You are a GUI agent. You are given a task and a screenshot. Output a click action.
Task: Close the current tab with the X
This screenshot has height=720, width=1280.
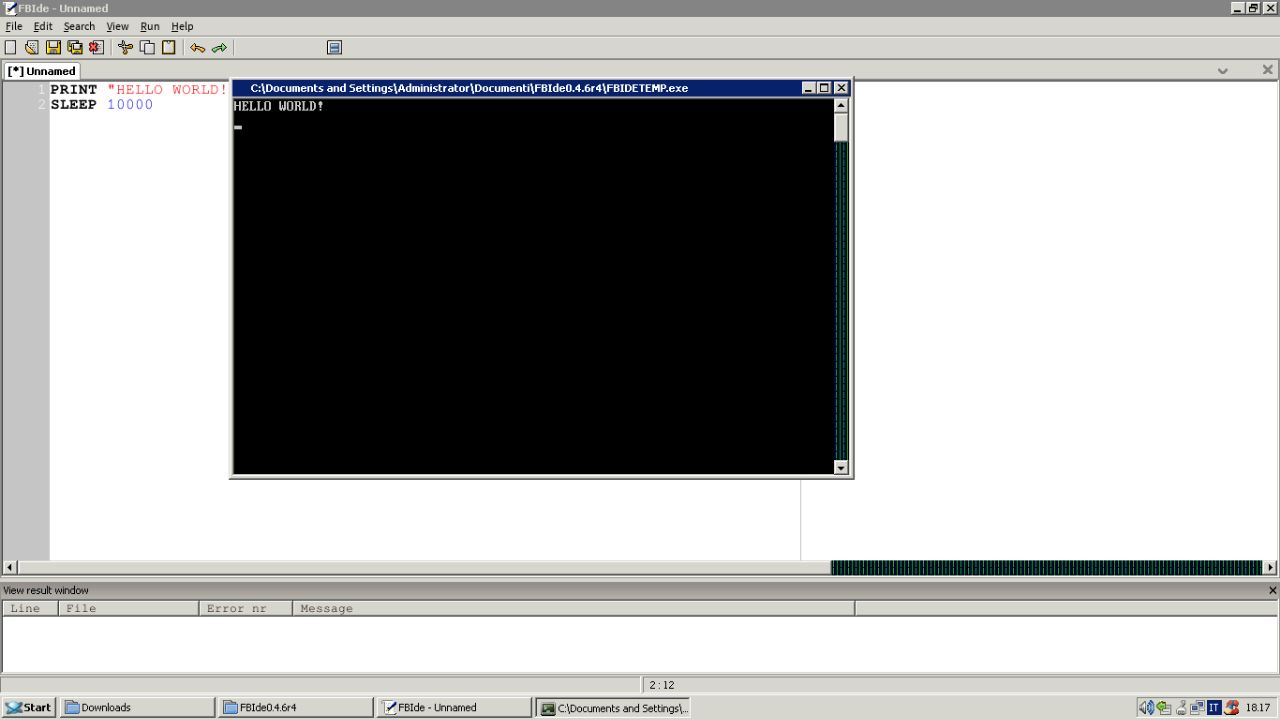(1267, 70)
